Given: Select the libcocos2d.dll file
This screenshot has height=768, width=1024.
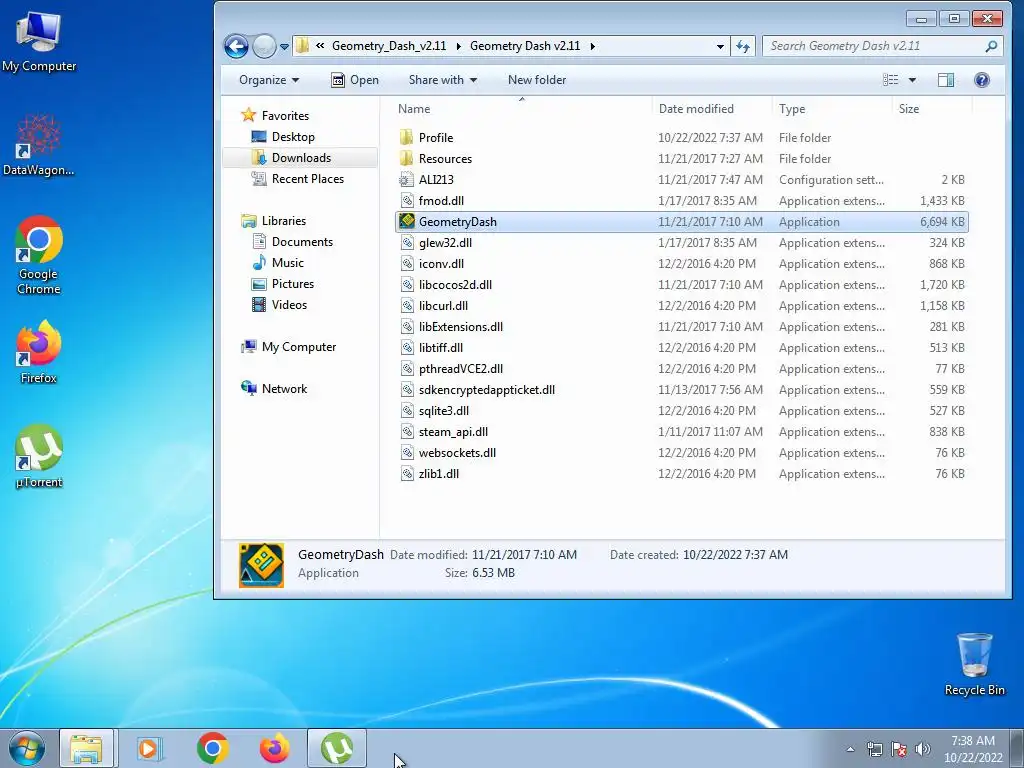Looking at the screenshot, I should pos(682,285).
